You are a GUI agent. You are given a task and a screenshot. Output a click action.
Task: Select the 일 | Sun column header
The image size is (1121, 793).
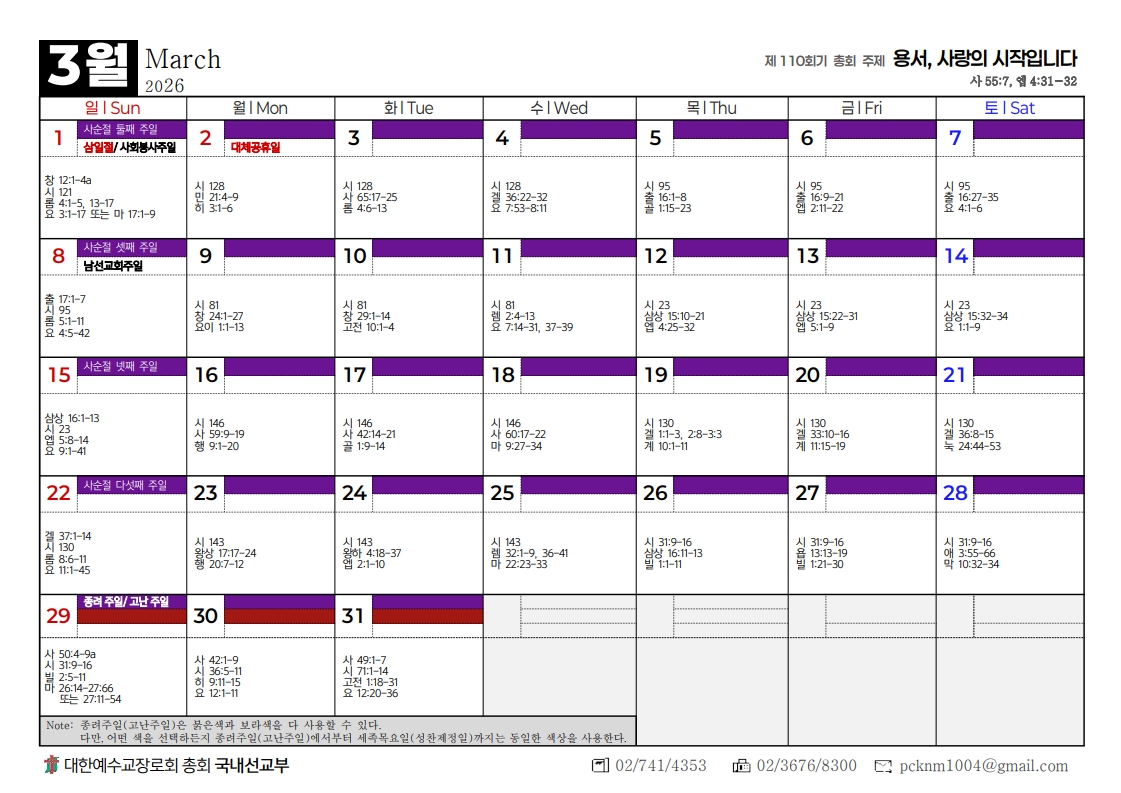coord(113,108)
